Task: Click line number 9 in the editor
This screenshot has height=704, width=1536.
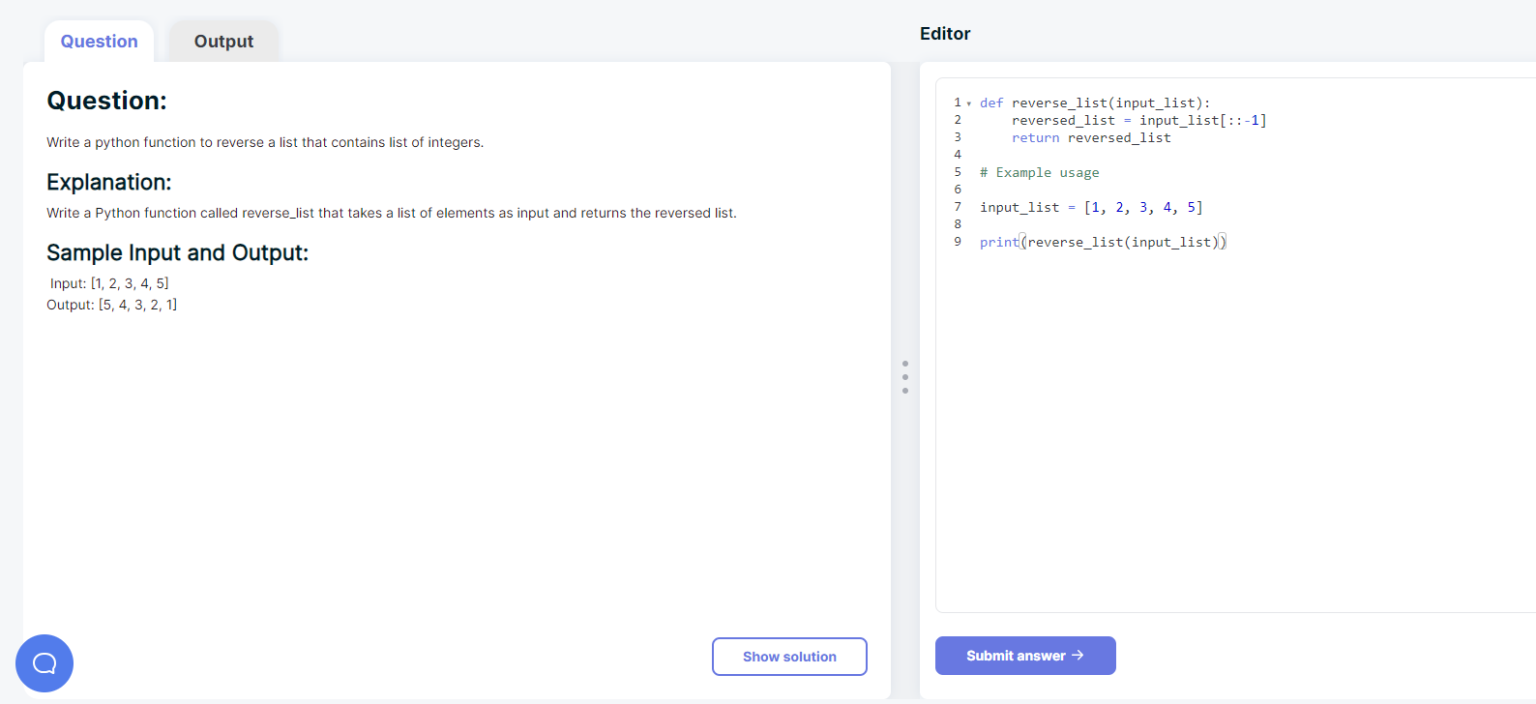Action: 957,241
